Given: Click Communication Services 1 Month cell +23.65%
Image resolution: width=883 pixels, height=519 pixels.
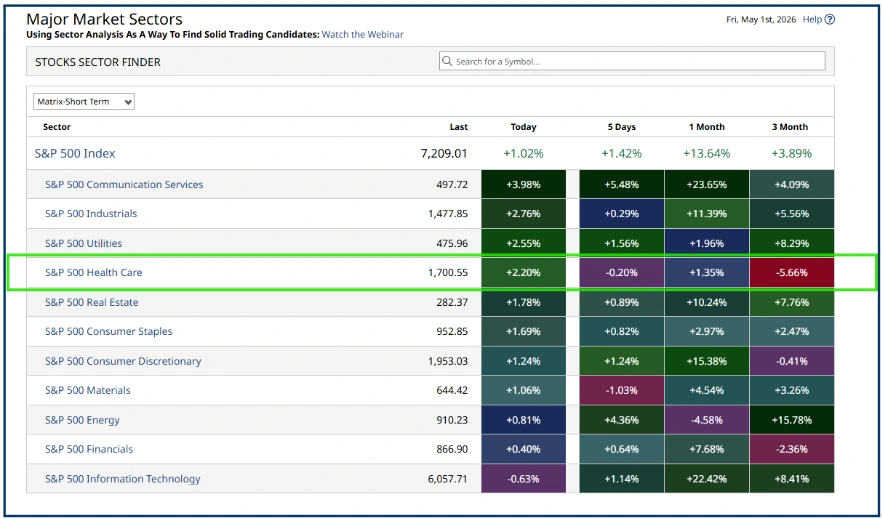Looking at the screenshot, I should 707,184.
